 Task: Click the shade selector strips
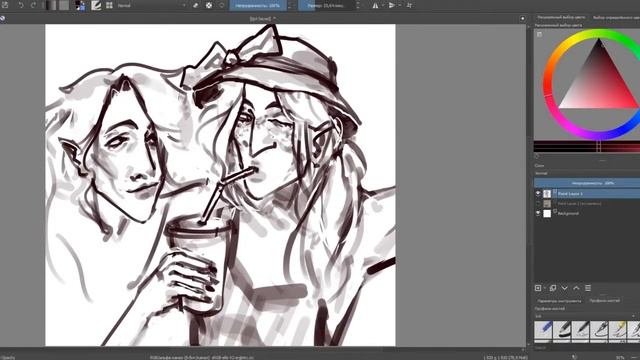587,147
